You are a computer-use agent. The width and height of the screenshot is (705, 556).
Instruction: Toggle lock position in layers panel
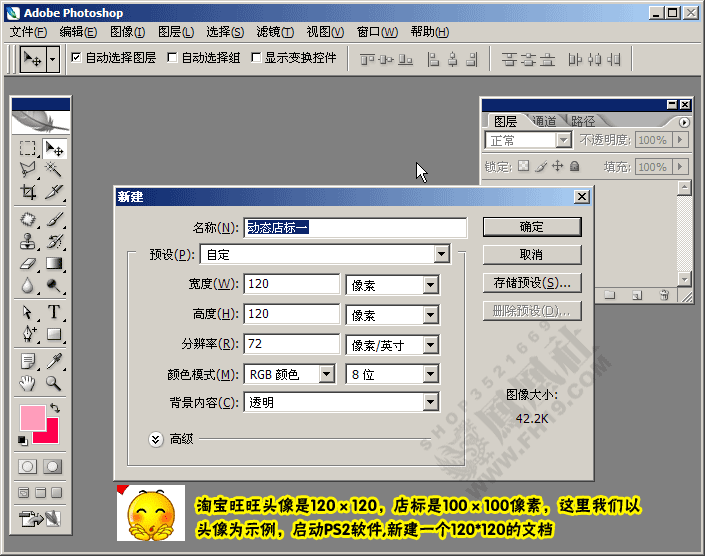pos(558,166)
